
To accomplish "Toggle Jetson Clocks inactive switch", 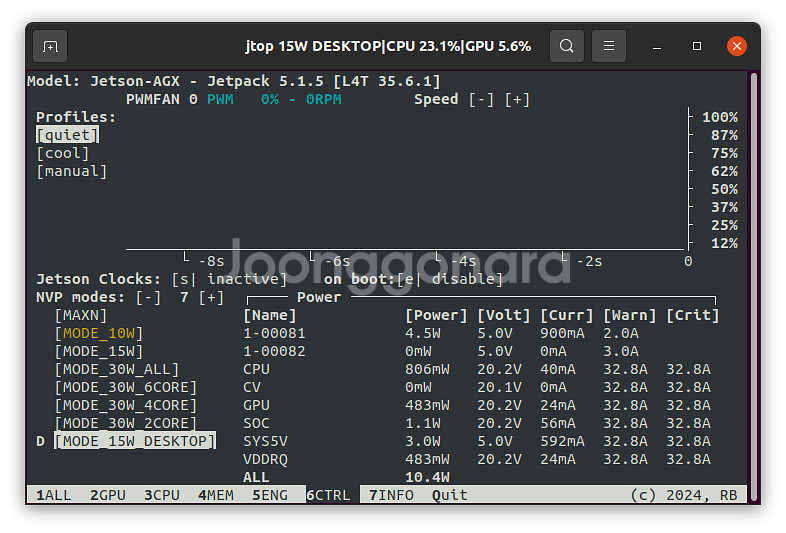I will tap(229, 279).
